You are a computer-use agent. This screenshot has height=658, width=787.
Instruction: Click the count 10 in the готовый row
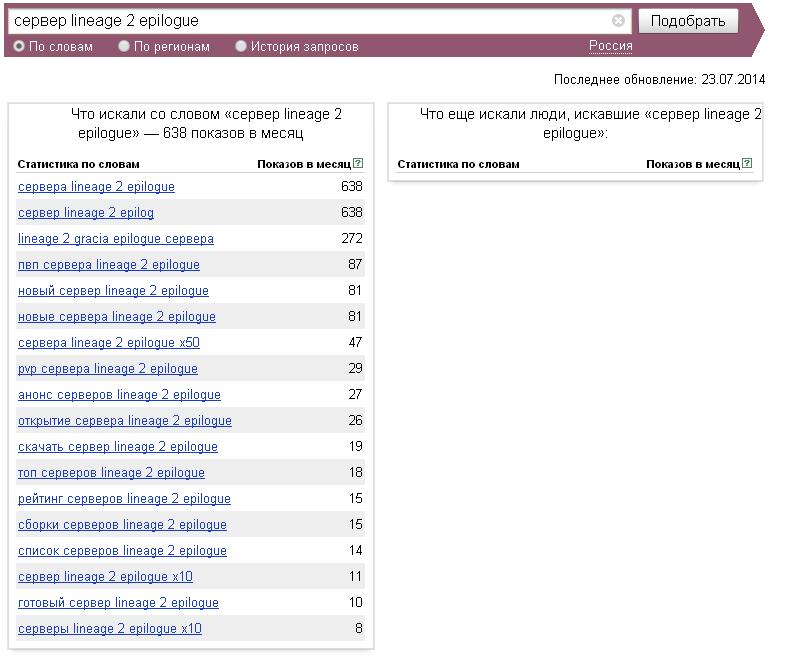click(x=356, y=603)
